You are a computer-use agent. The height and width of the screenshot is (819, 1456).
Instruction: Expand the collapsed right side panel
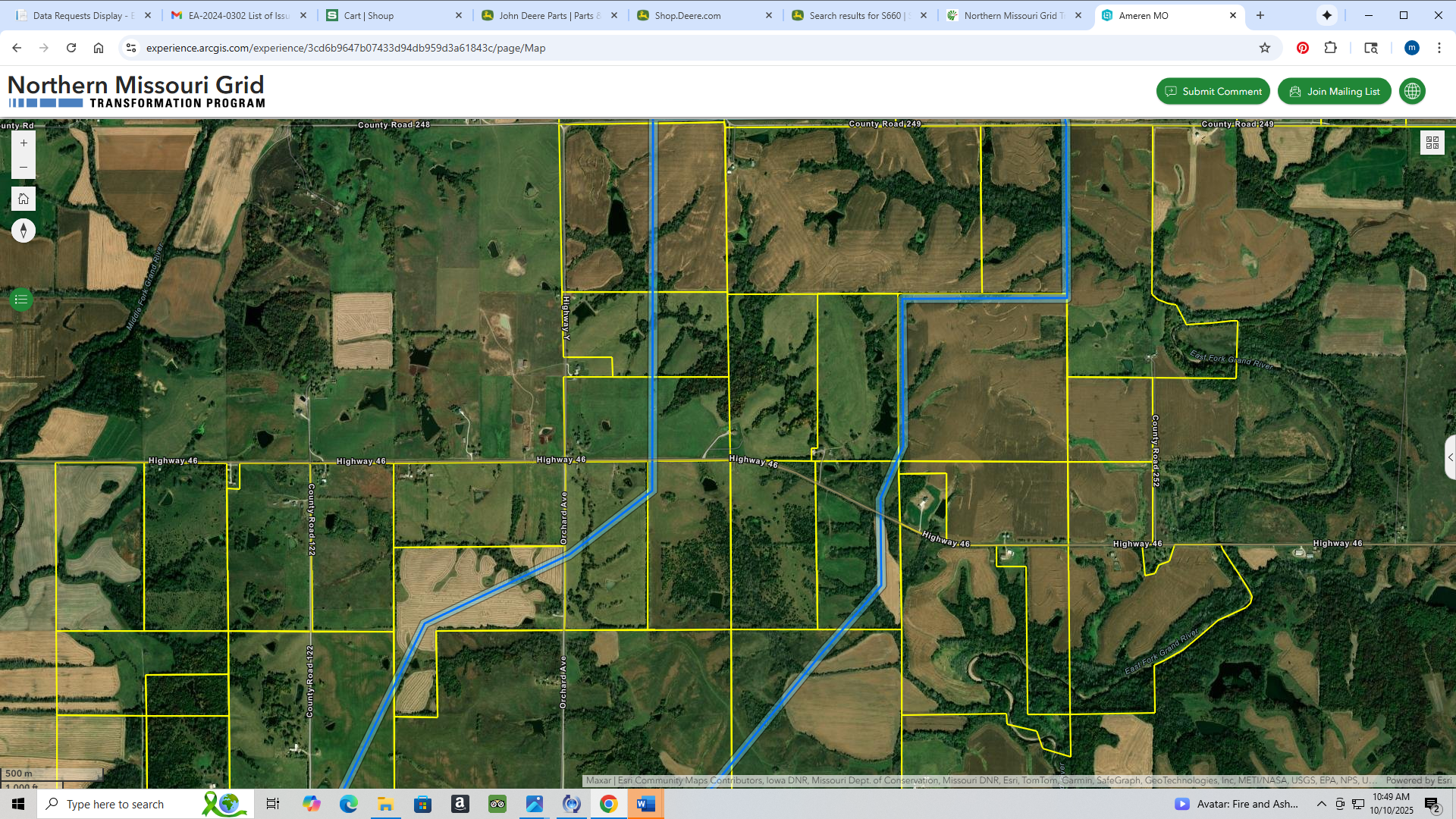[1450, 457]
